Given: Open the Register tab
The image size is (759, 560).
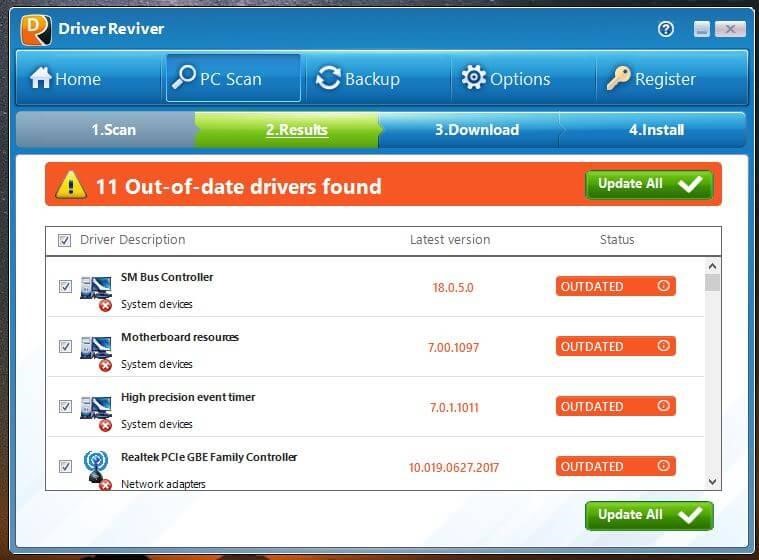Looking at the screenshot, I should tap(672, 78).
